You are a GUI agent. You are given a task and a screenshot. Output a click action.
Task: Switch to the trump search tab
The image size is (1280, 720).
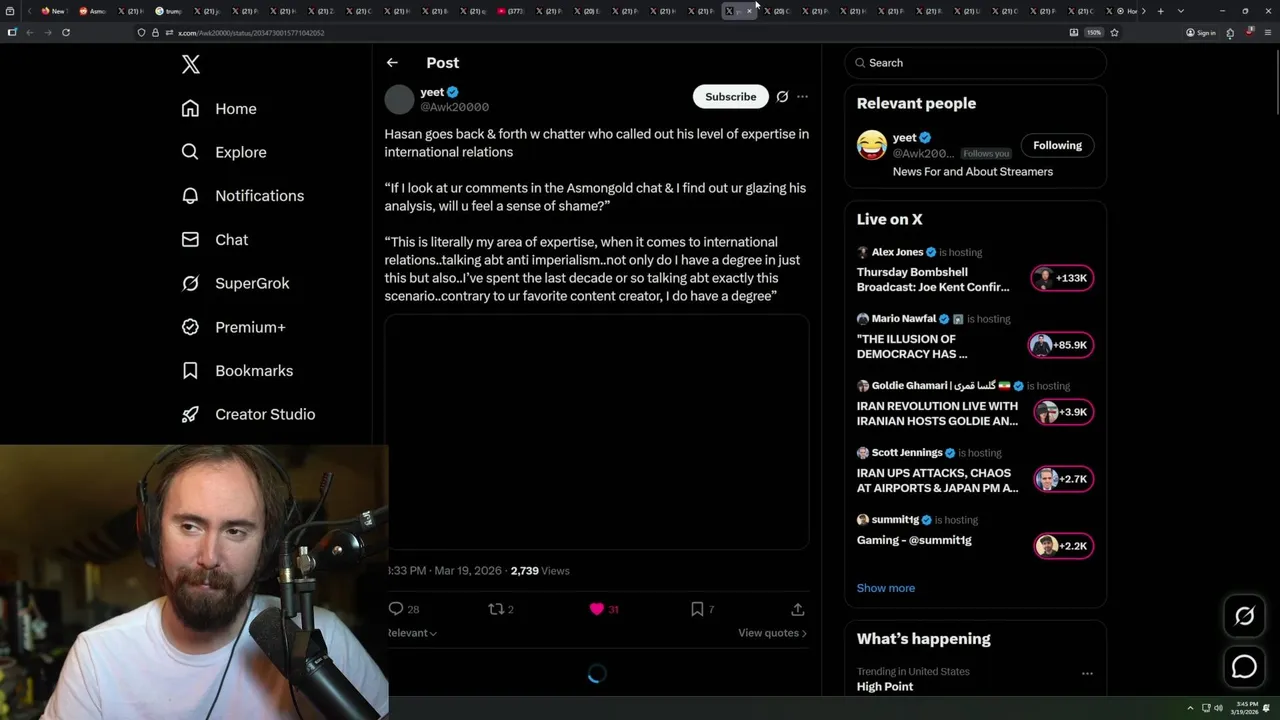click(x=168, y=11)
